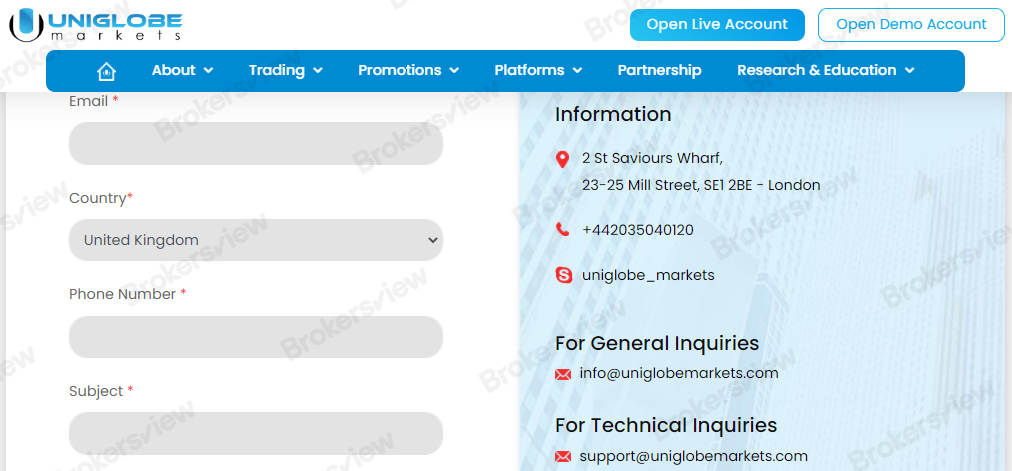Click the 'Email' field label
1012x471 pixels.
94,101
